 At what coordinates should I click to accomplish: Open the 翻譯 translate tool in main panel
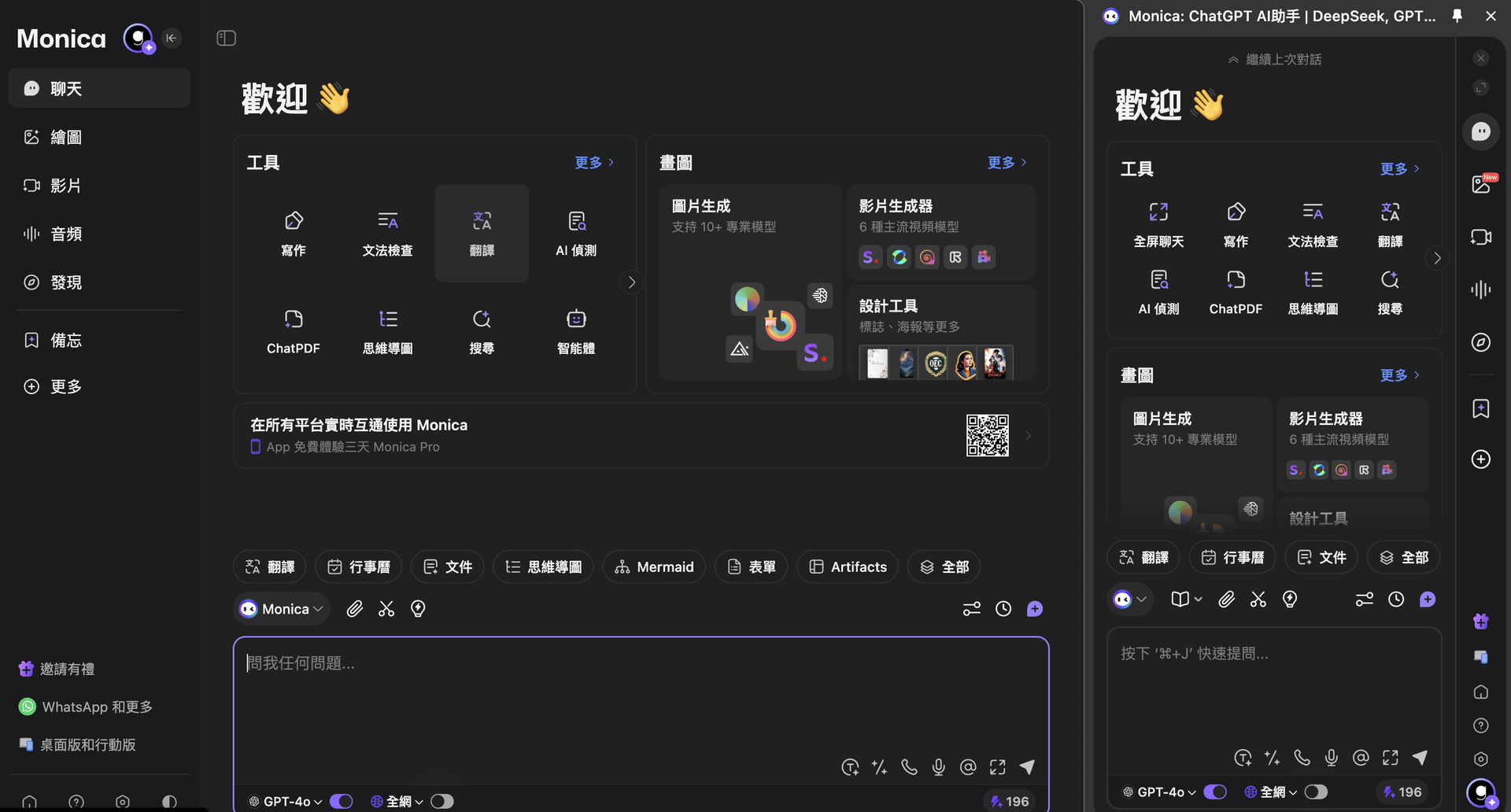pyautogui.click(x=482, y=233)
